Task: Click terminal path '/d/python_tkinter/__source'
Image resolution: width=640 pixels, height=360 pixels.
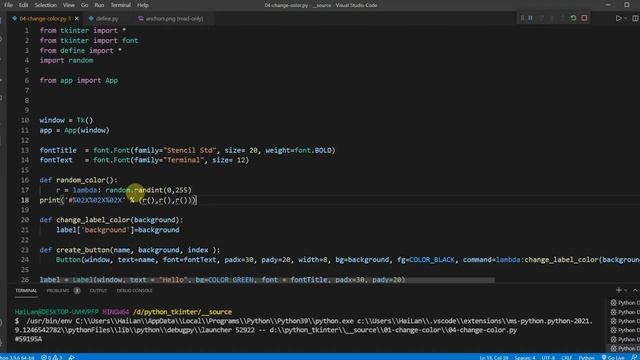Action: click(182, 312)
